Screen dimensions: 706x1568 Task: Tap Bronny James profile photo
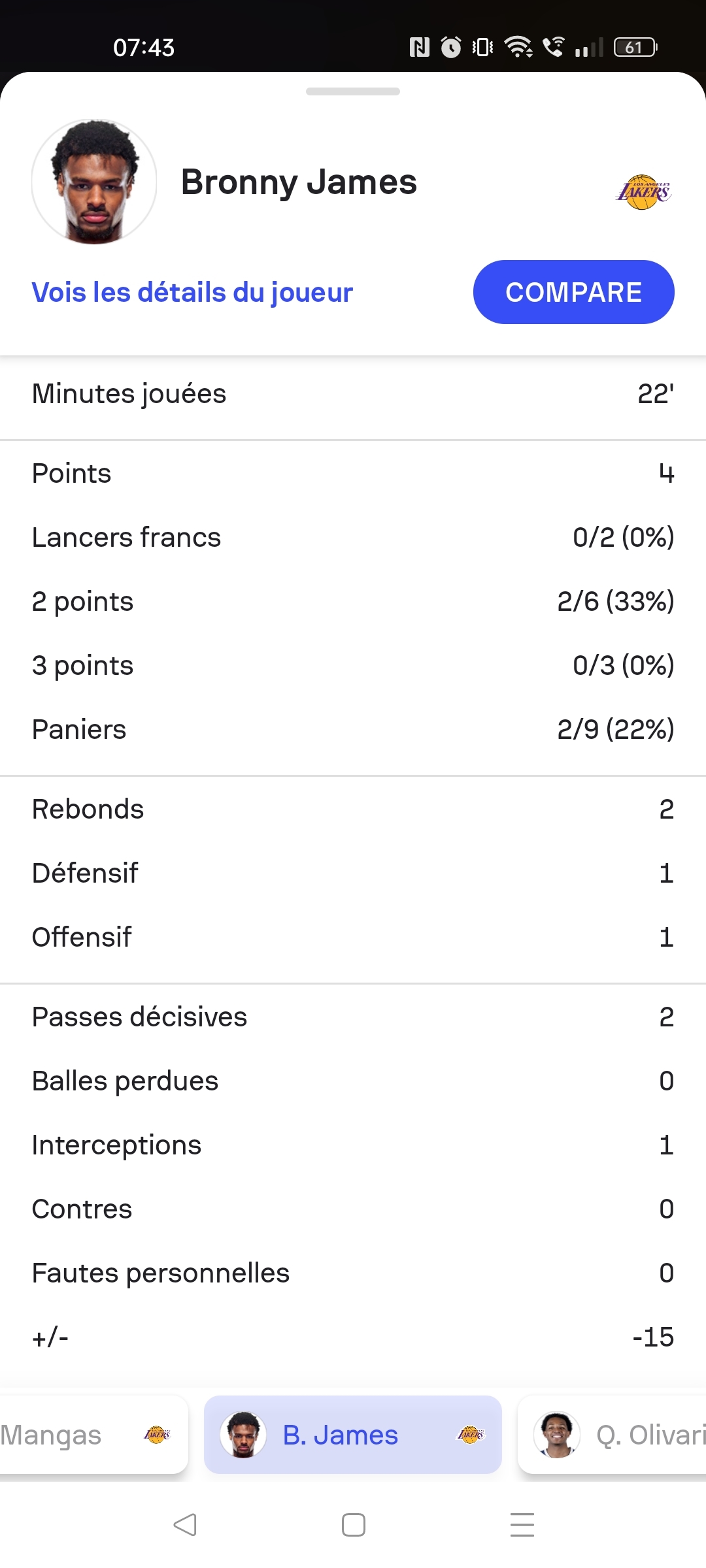click(x=94, y=182)
